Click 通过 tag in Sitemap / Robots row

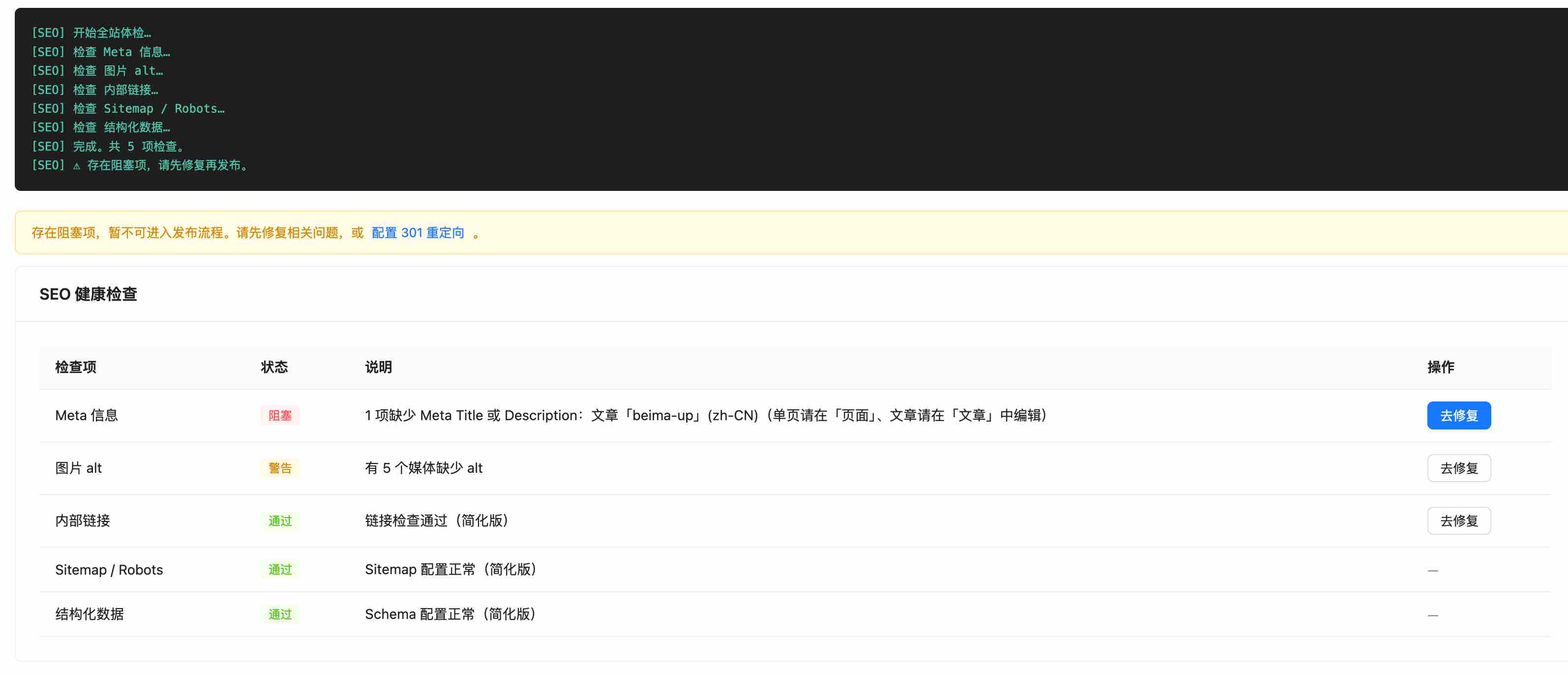tap(280, 569)
